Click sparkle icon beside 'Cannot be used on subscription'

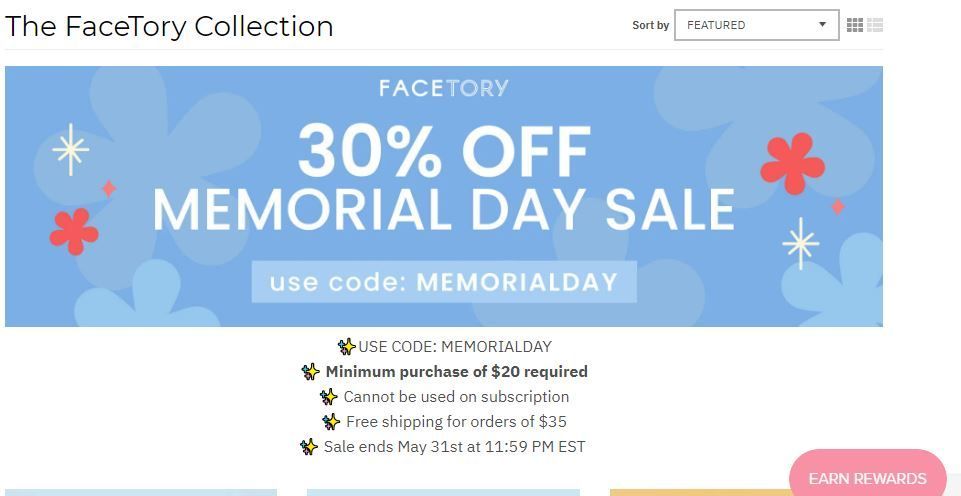click(x=329, y=397)
